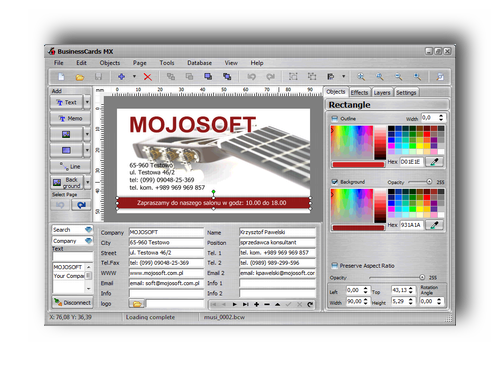Open a file with the folder icon
Image resolution: width=500 pixels, height=370 pixels.
coord(79,77)
